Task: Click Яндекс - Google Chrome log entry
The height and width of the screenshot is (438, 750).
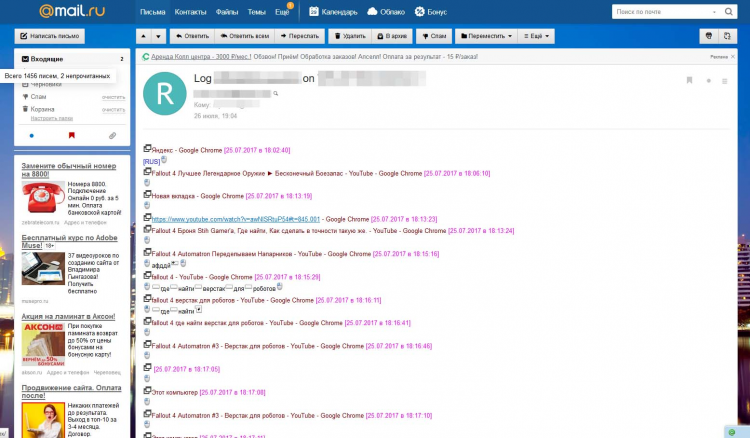Action: 187,150
